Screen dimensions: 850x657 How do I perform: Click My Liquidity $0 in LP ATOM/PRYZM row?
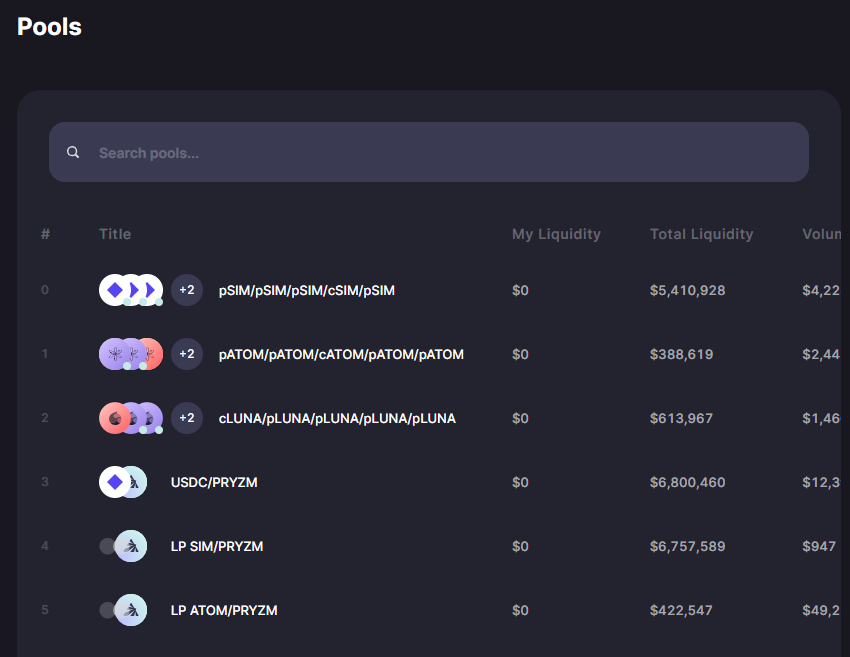(520, 610)
